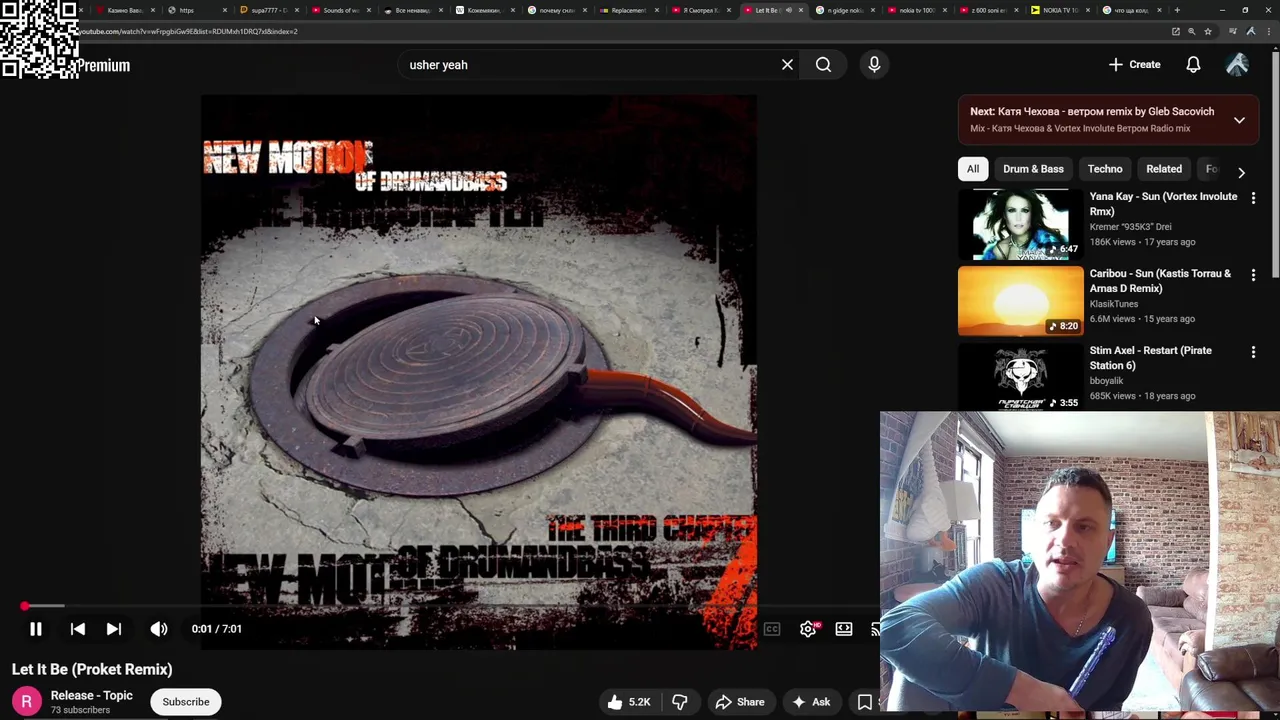Open the player settings gear
Image resolution: width=1280 pixels, height=720 pixels.
[x=808, y=629]
